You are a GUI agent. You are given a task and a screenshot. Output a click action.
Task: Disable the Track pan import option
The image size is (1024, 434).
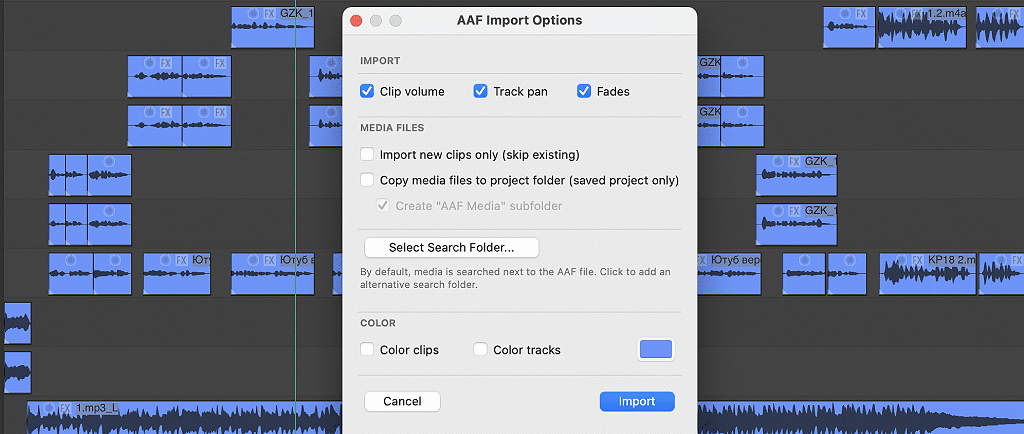pos(480,91)
